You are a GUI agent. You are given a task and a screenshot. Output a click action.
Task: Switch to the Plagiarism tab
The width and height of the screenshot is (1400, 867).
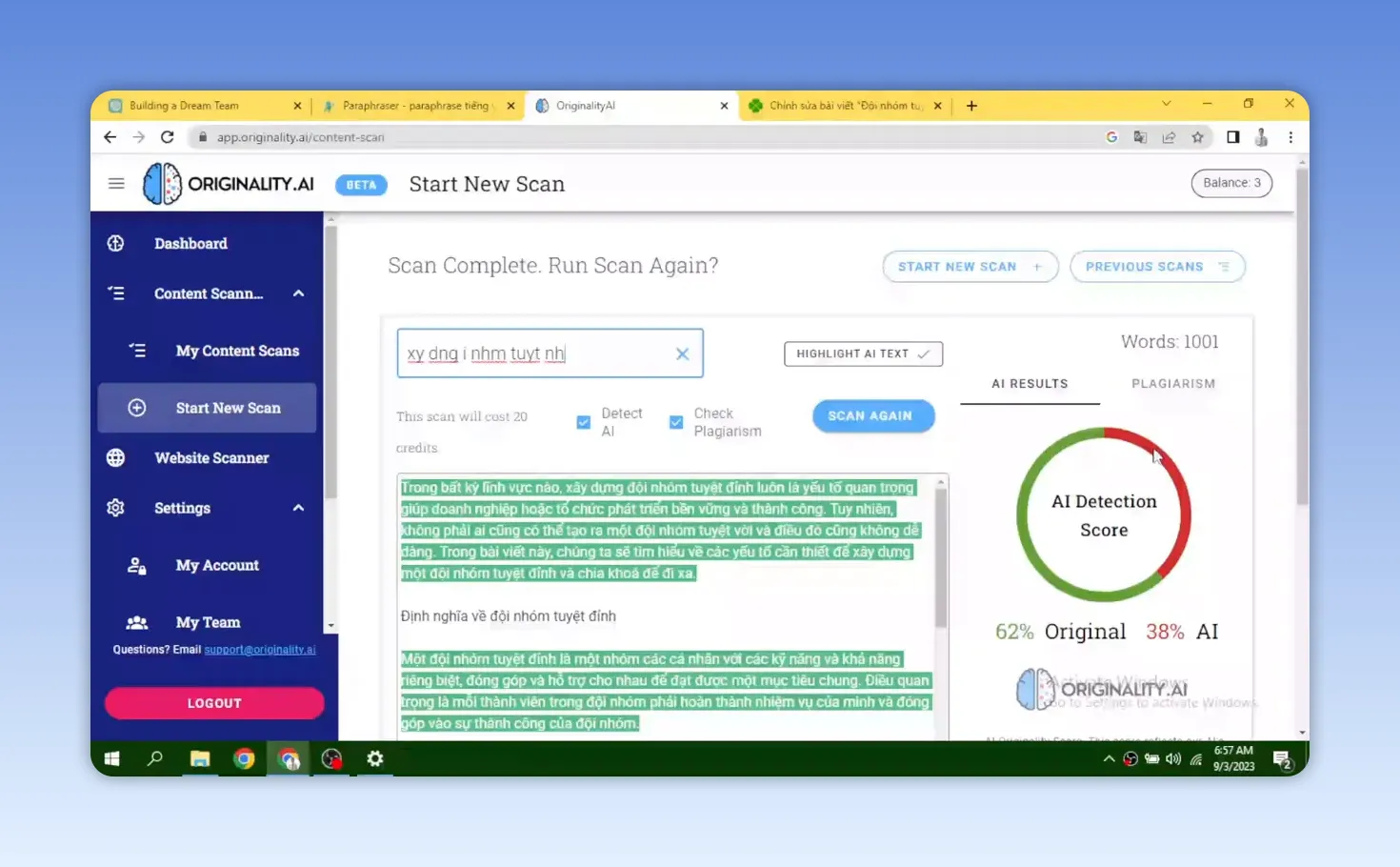pyautogui.click(x=1173, y=384)
